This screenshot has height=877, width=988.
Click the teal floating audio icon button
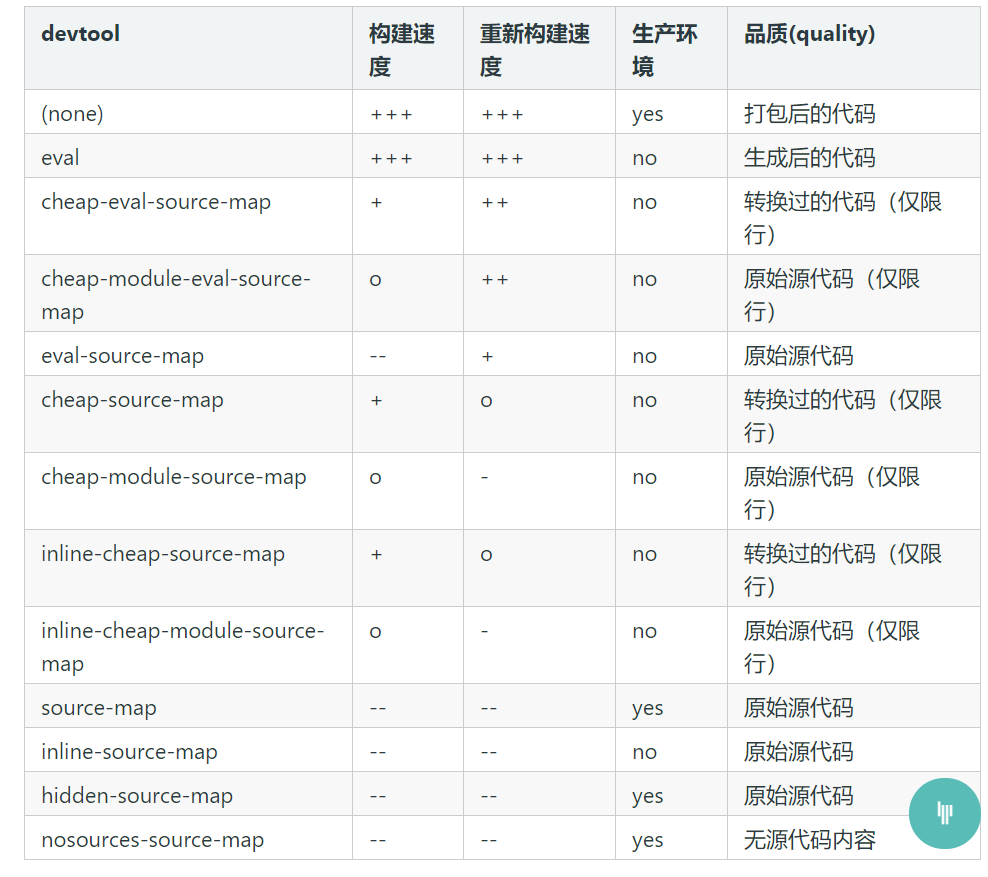[x=944, y=813]
